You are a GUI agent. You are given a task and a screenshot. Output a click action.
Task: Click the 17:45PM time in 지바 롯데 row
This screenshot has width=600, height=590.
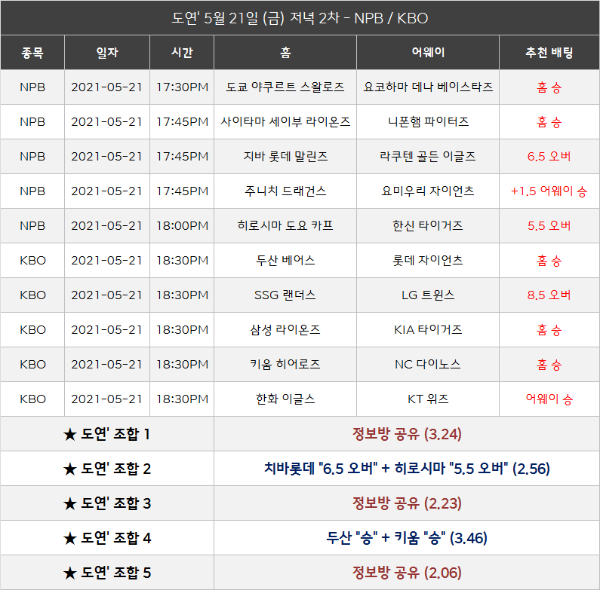pyautogui.click(x=182, y=156)
